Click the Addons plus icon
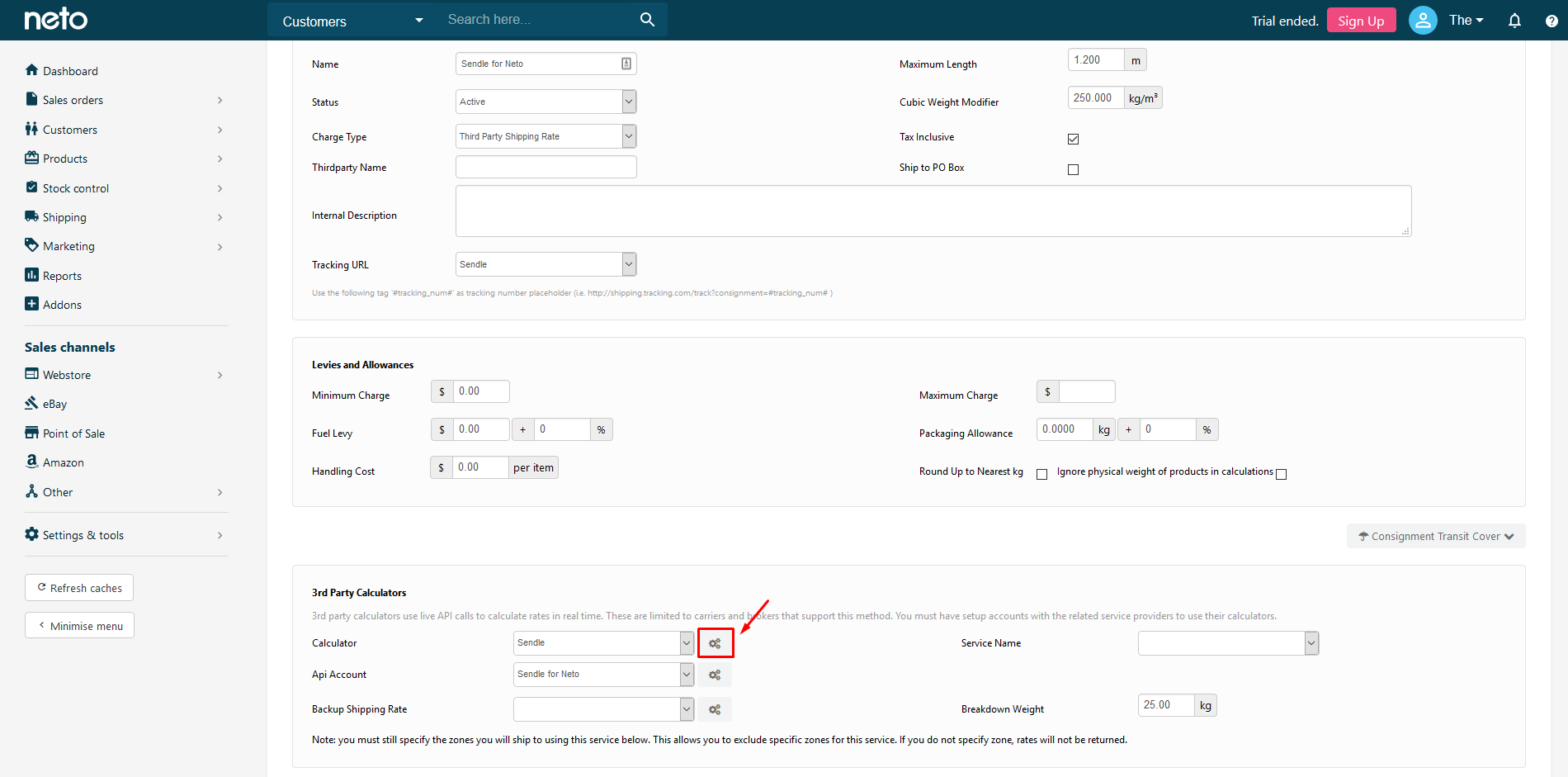1568x777 pixels. click(31, 304)
